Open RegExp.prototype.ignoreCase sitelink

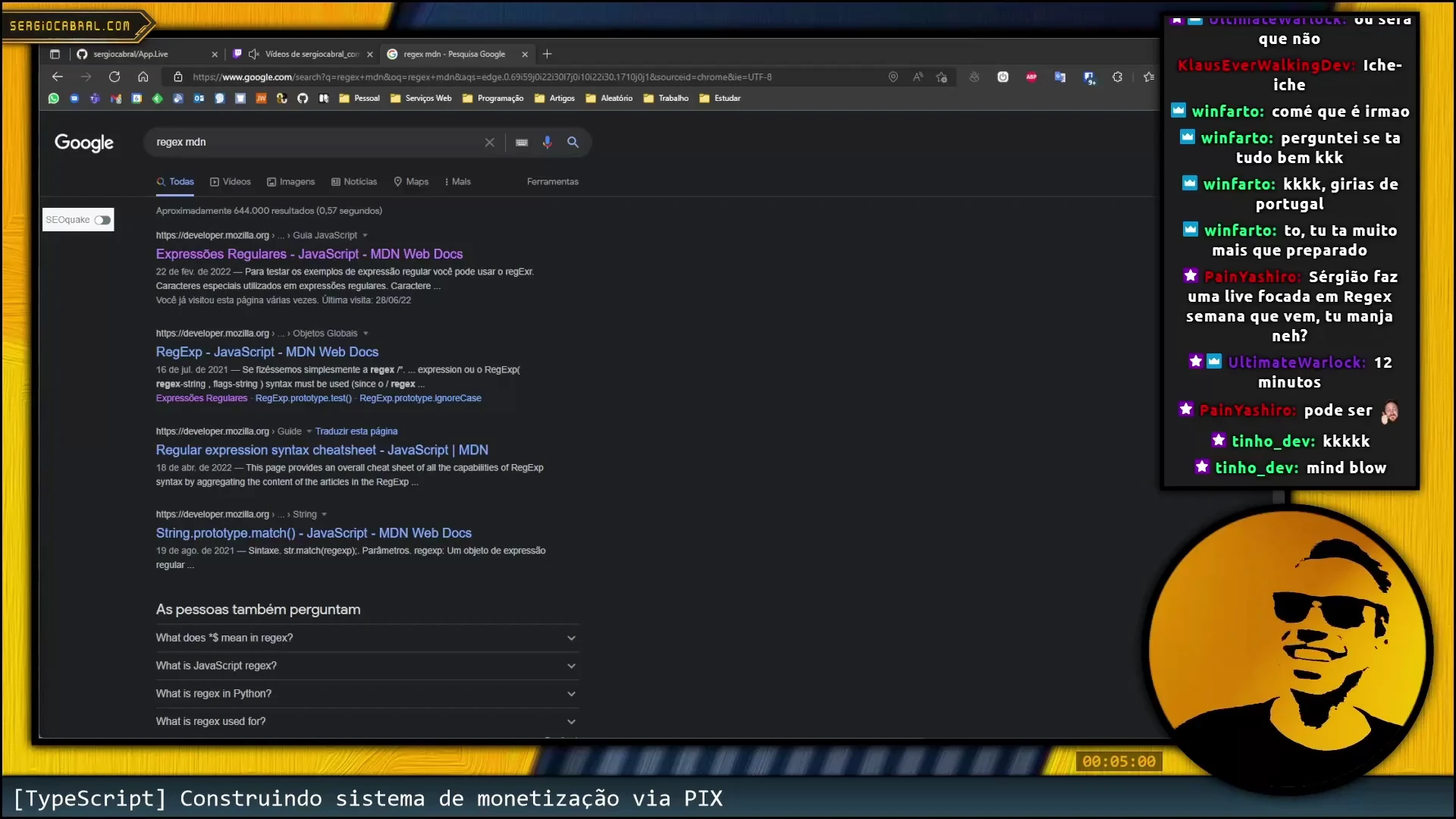tap(420, 398)
